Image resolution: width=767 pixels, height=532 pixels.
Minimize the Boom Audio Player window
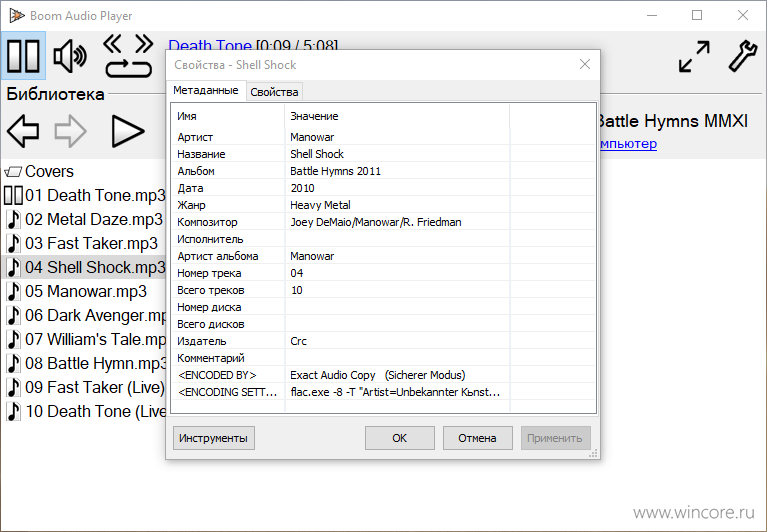click(652, 15)
